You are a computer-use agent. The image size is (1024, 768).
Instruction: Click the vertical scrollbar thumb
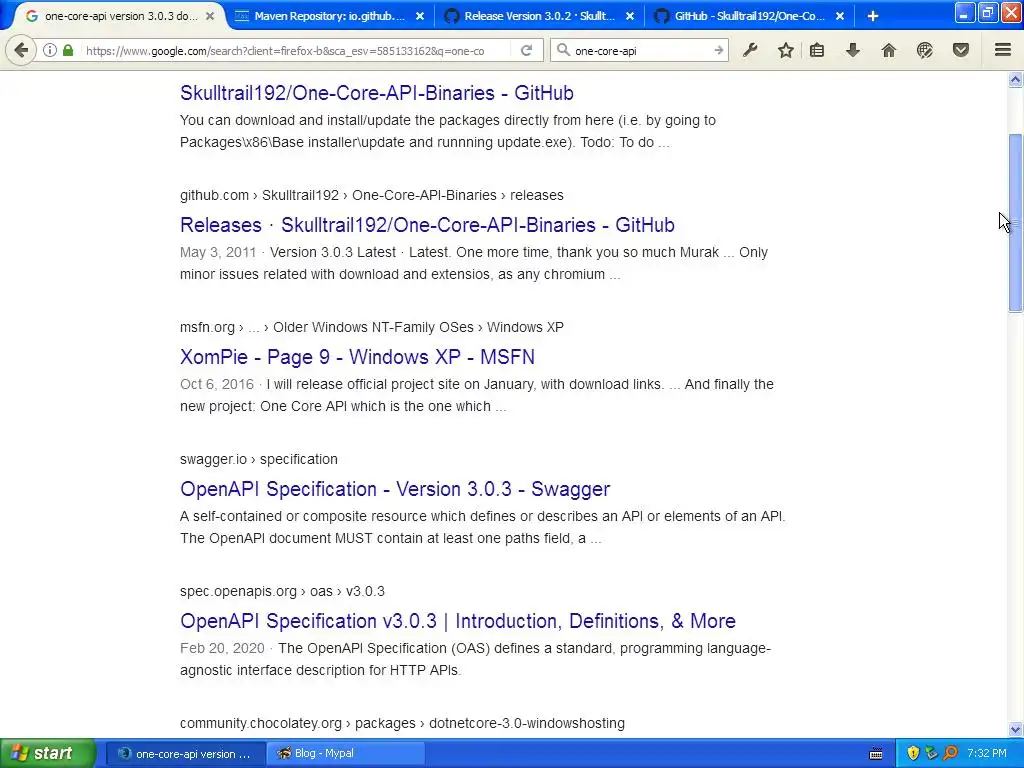[x=1015, y=222]
